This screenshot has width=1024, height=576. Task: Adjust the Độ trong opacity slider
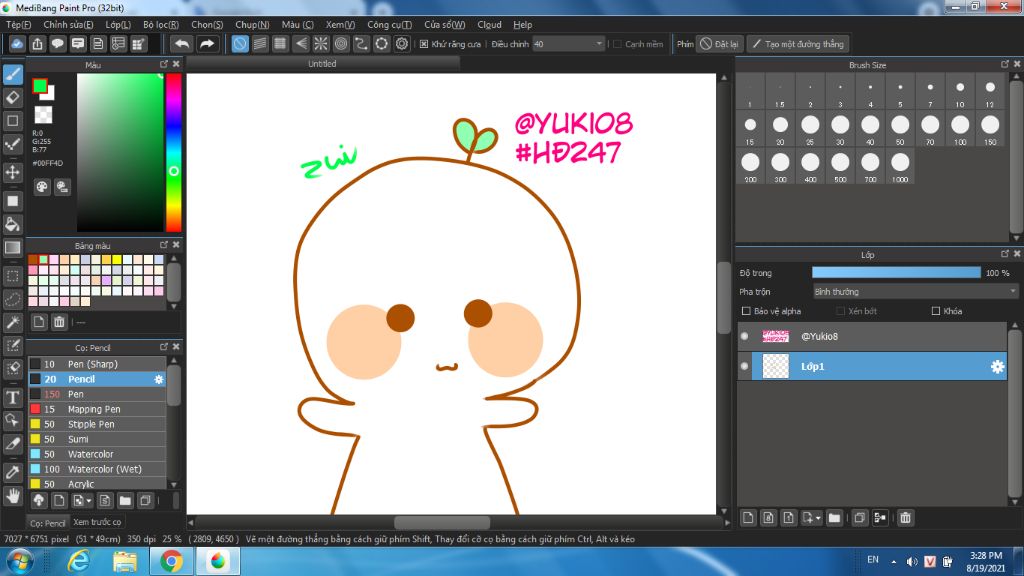point(896,272)
